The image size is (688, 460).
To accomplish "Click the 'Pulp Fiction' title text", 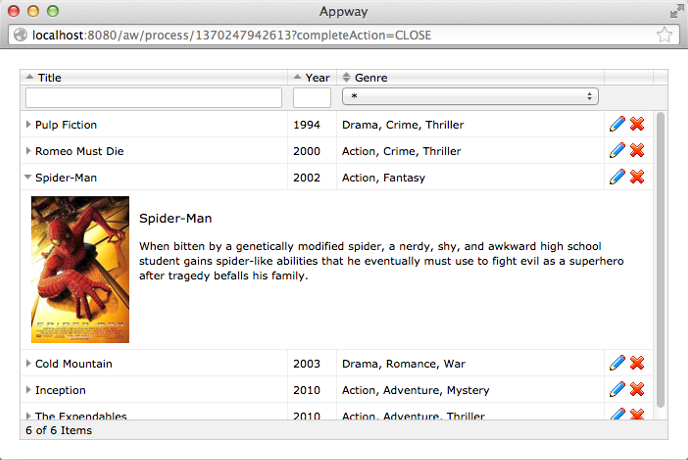I will 66,125.
